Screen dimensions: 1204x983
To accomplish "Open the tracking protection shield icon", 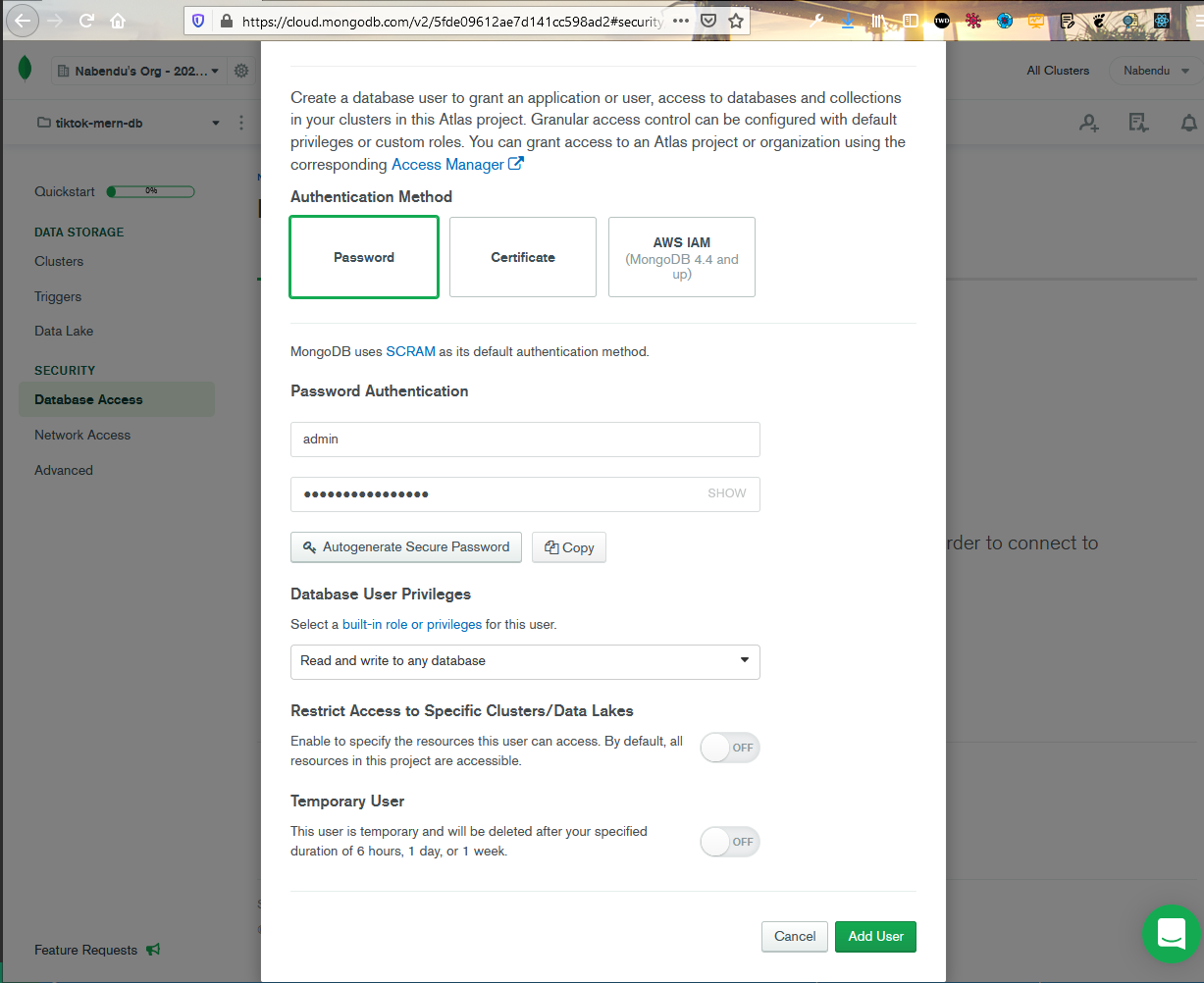I will tap(198, 21).
